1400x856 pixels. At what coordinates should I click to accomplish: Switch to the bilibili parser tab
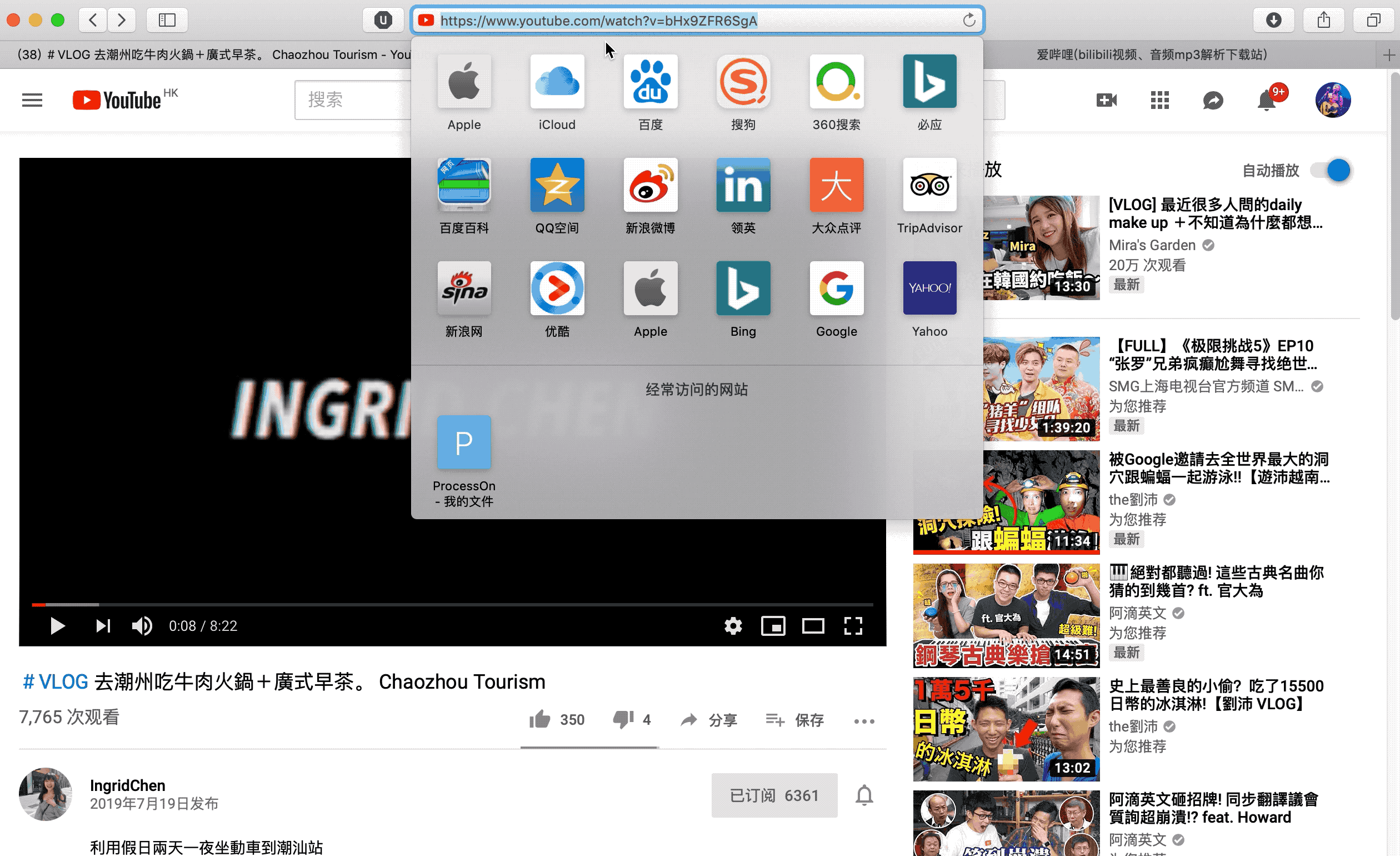coord(1151,54)
